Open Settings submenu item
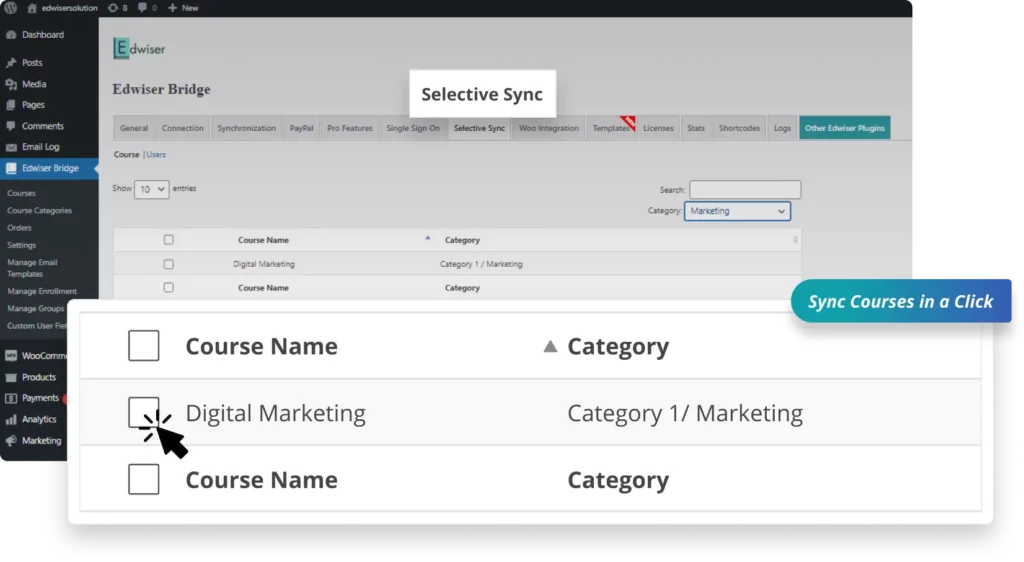Viewport: 1024px width, 562px height. coord(22,245)
